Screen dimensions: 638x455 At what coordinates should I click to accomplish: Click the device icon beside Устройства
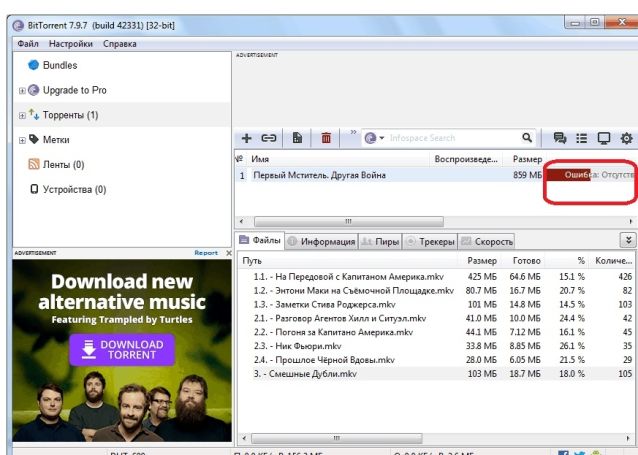pos(34,189)
